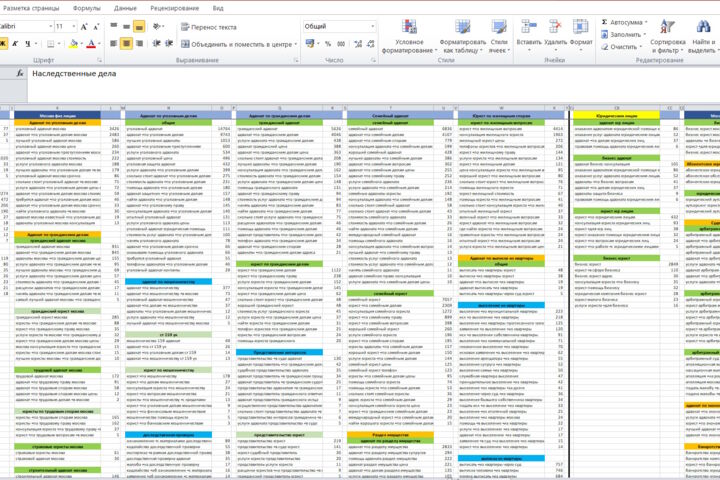Viewport: 720px width, 480px height.
Task: Switch to the Формулы ribbon tab
Action: pos(86,8)
